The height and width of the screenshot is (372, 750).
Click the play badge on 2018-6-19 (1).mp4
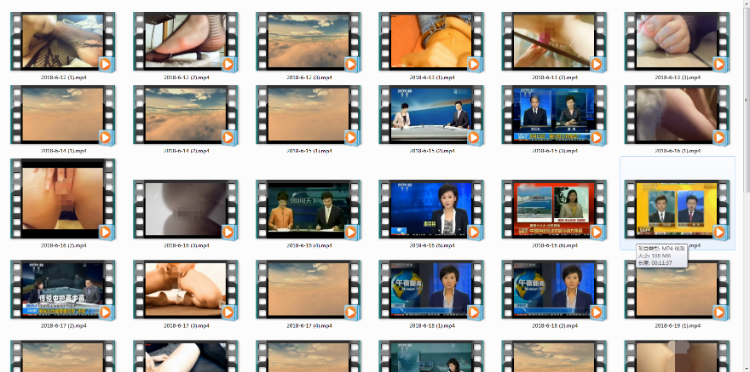click(x=719, y=313)
